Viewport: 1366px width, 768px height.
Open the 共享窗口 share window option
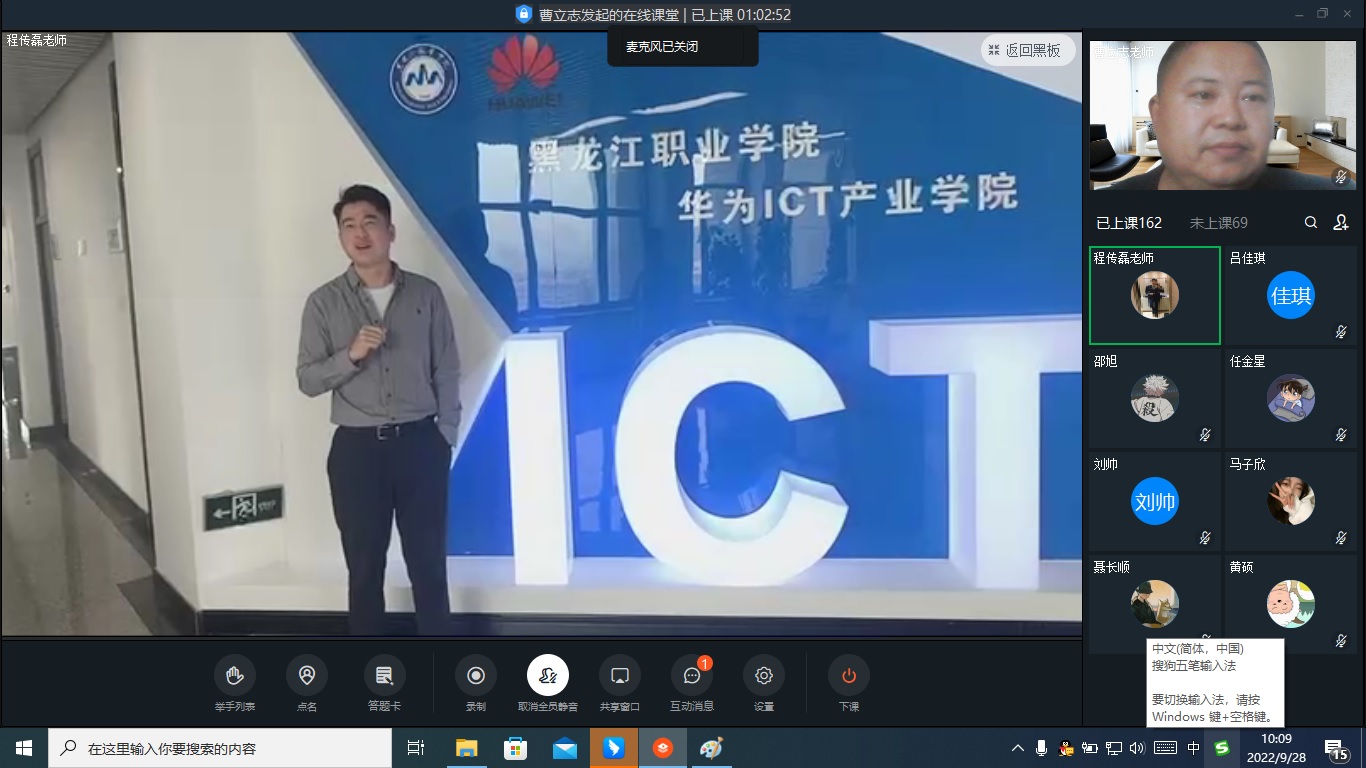pyautogui.click(x=619, y=676)
